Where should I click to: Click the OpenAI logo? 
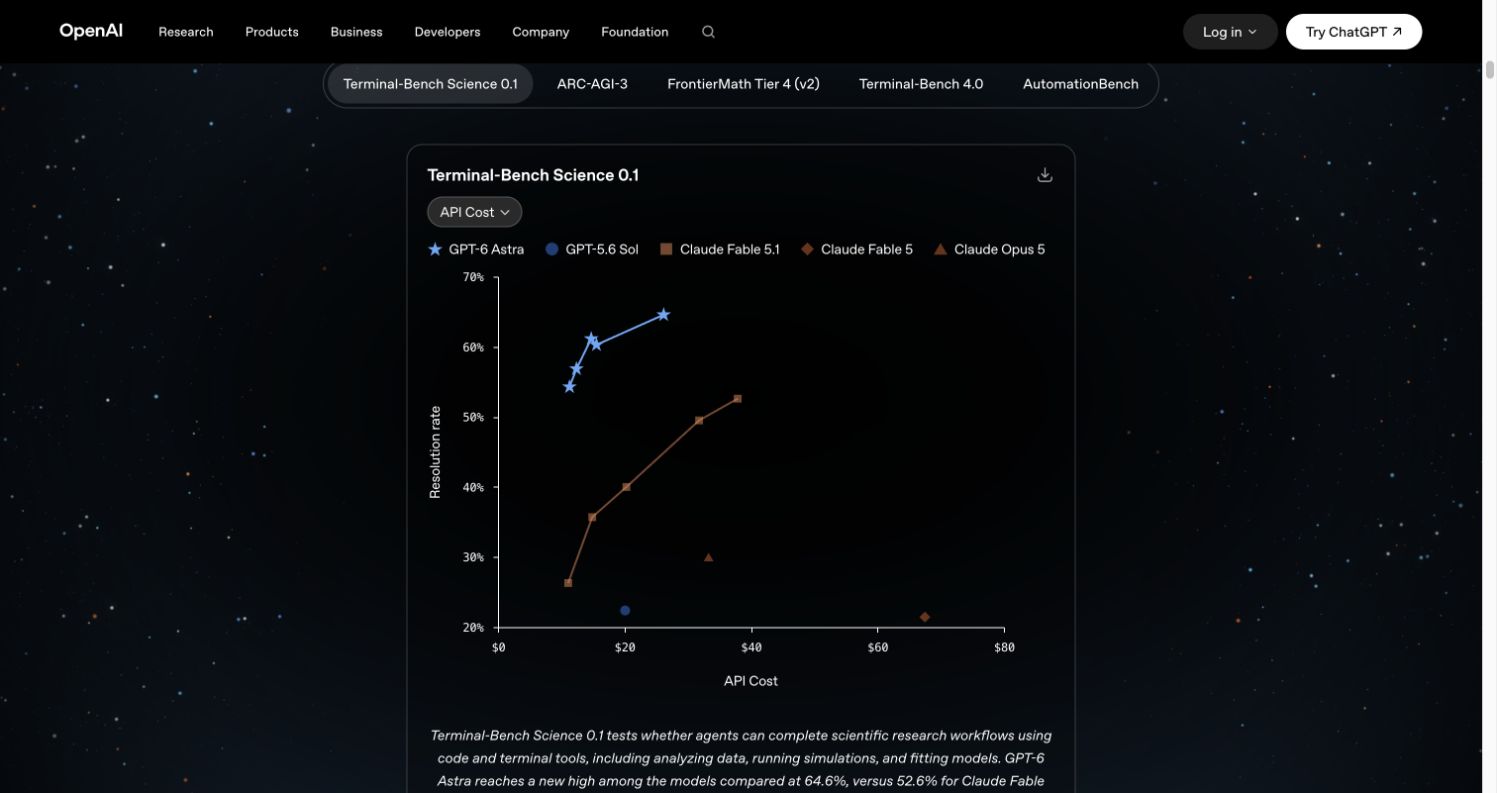[91, 31]
